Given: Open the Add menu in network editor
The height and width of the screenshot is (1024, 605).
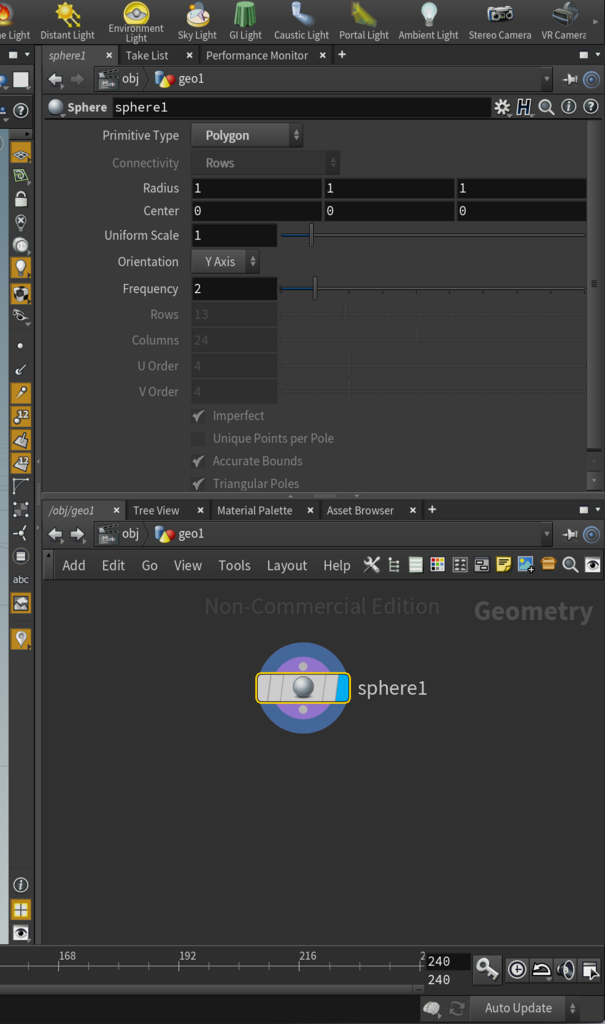Looking at the screenshot, I should click(x=74, y=566).
